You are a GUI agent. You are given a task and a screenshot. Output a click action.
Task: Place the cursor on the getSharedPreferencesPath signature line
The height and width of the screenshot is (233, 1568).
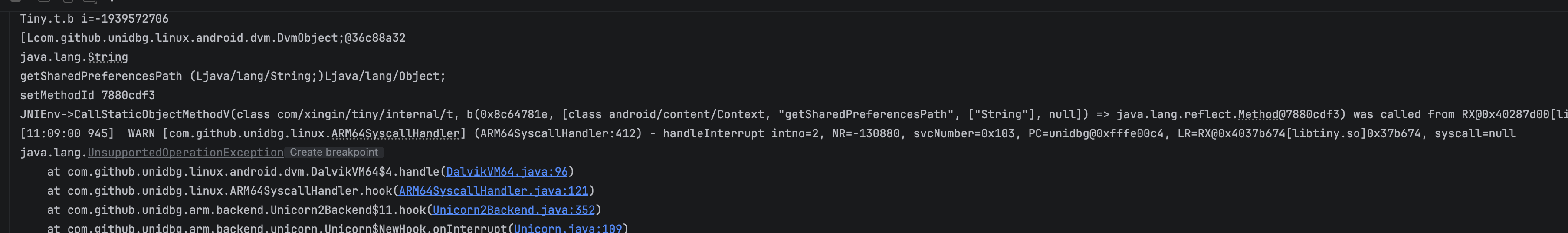233,76
